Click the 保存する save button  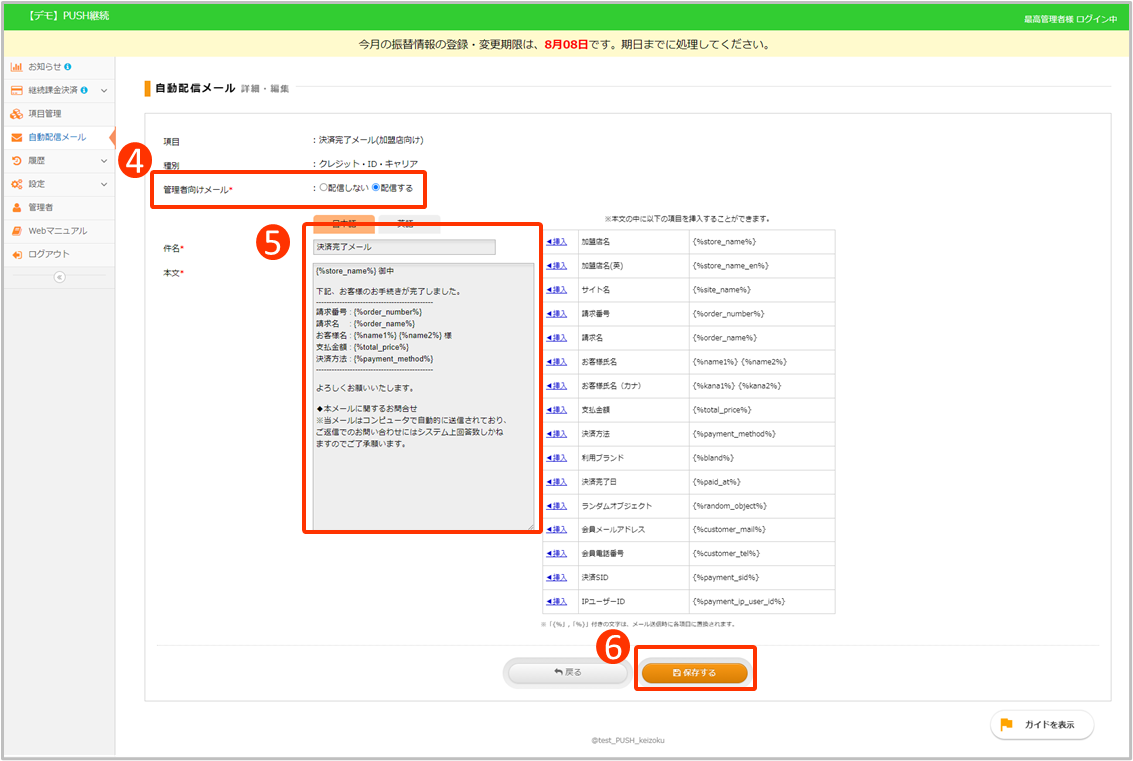(x=694, y=673)
